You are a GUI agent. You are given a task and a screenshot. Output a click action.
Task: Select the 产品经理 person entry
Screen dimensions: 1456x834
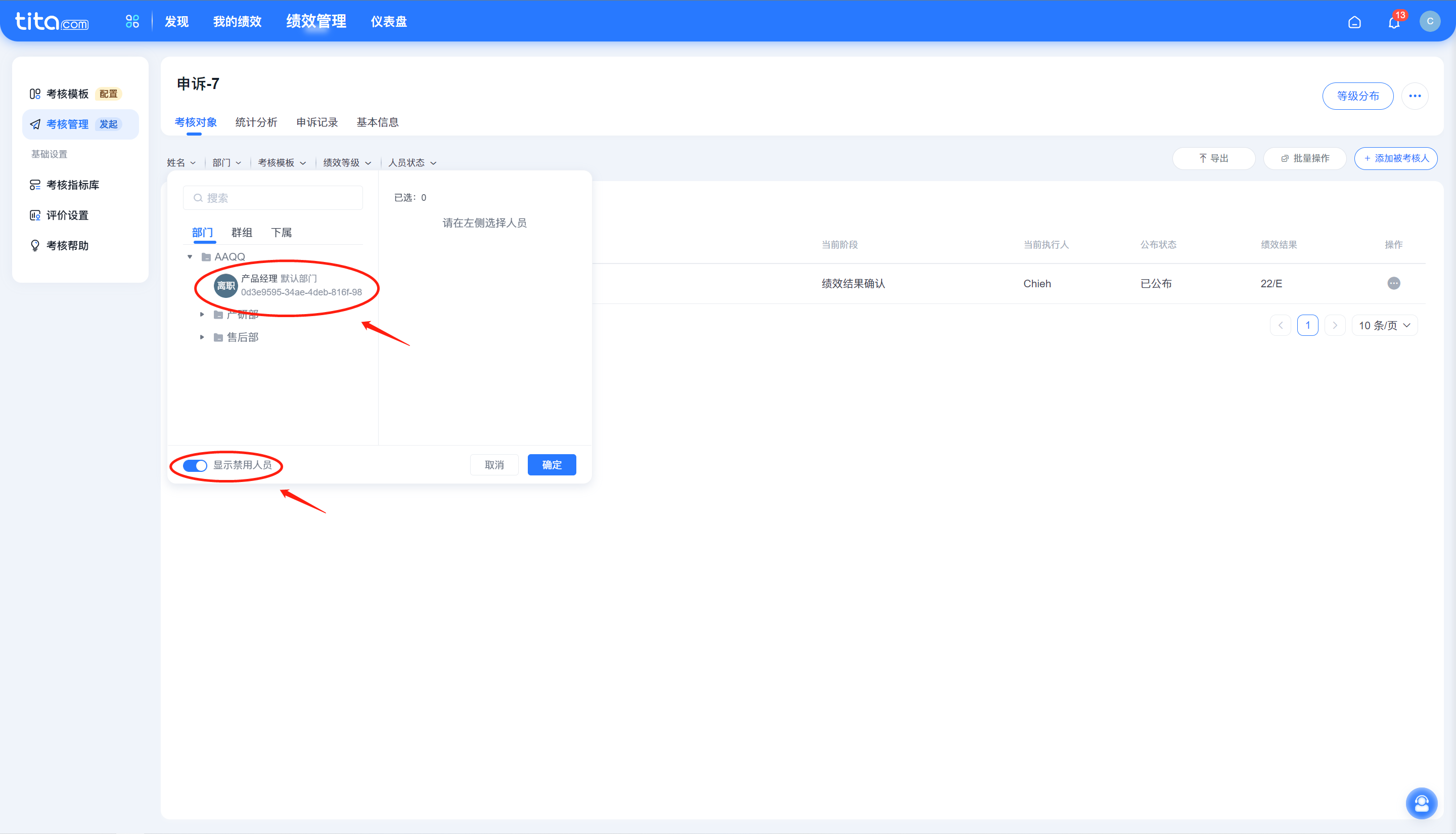pyautogui.click(x=288, y=285)
